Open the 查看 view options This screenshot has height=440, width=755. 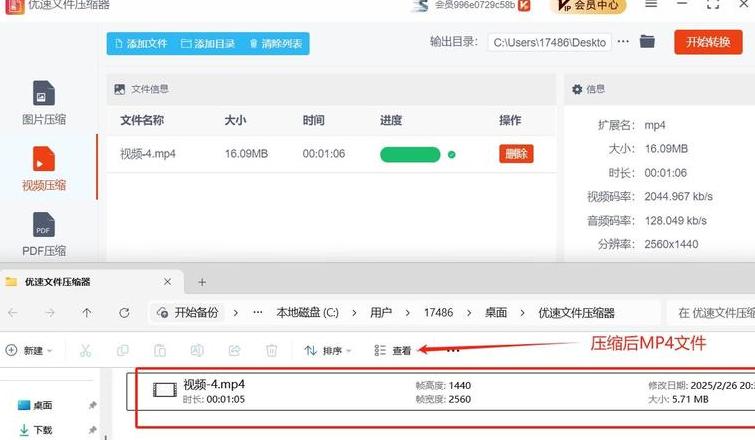392,350
